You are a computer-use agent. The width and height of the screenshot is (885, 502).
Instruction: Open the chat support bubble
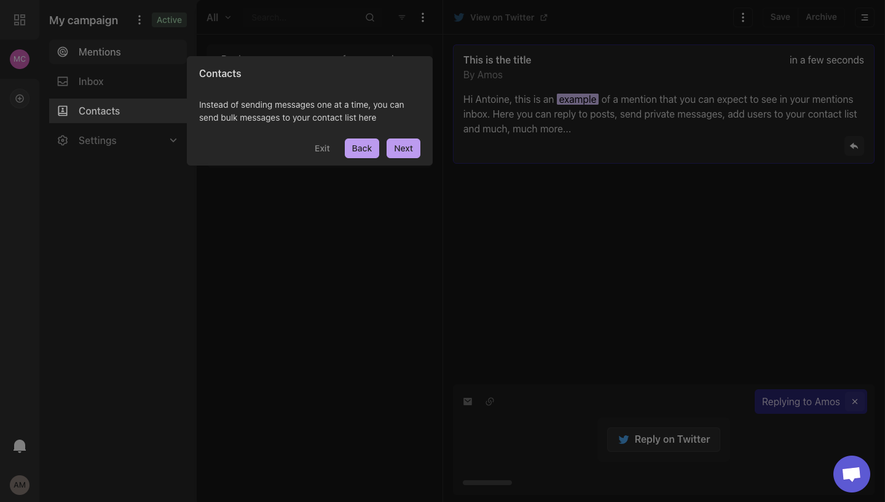(x=852, y=474)
